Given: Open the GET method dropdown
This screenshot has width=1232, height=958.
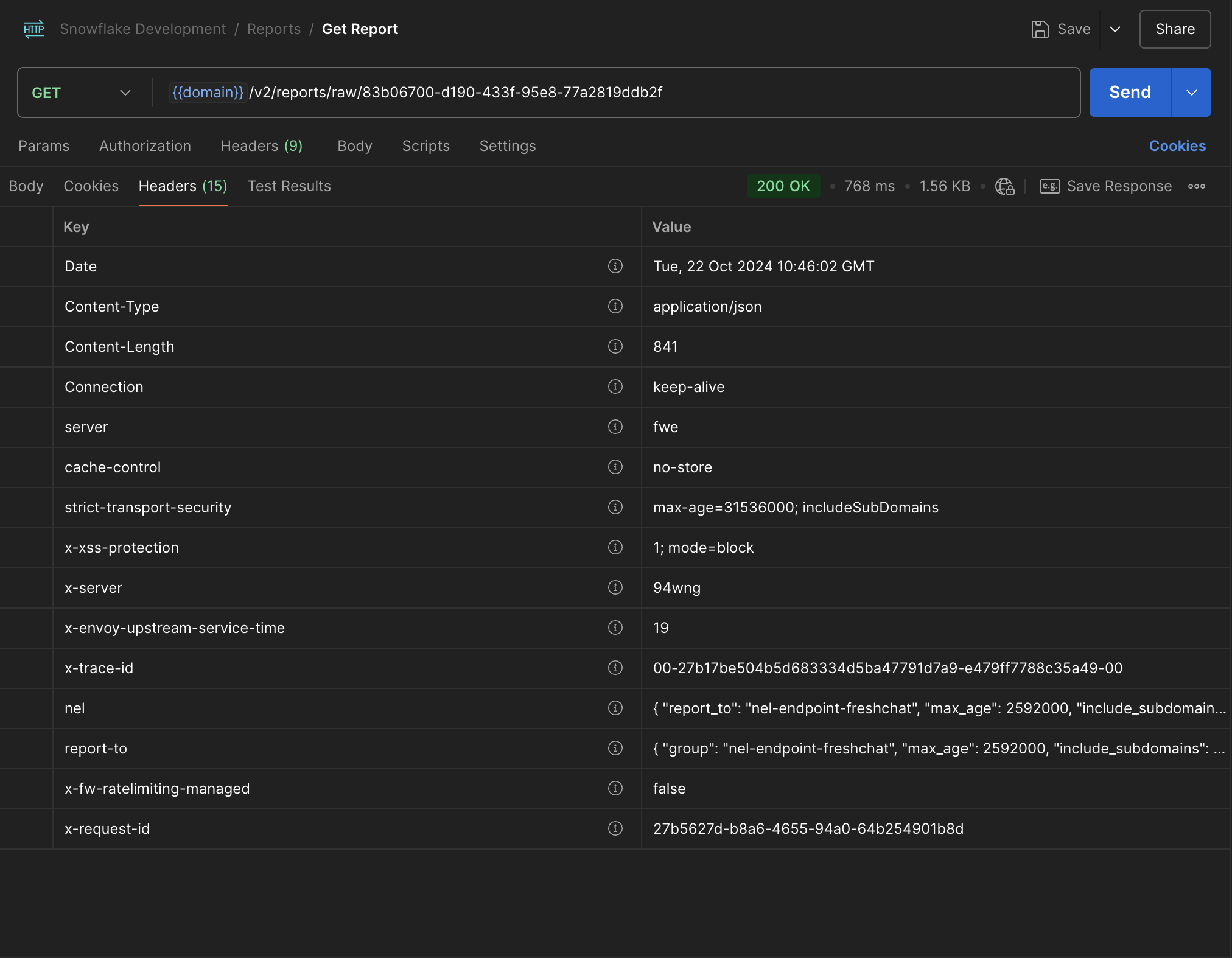Looking at the screenshot, I should pyautogui.click(x=82, y=93).
